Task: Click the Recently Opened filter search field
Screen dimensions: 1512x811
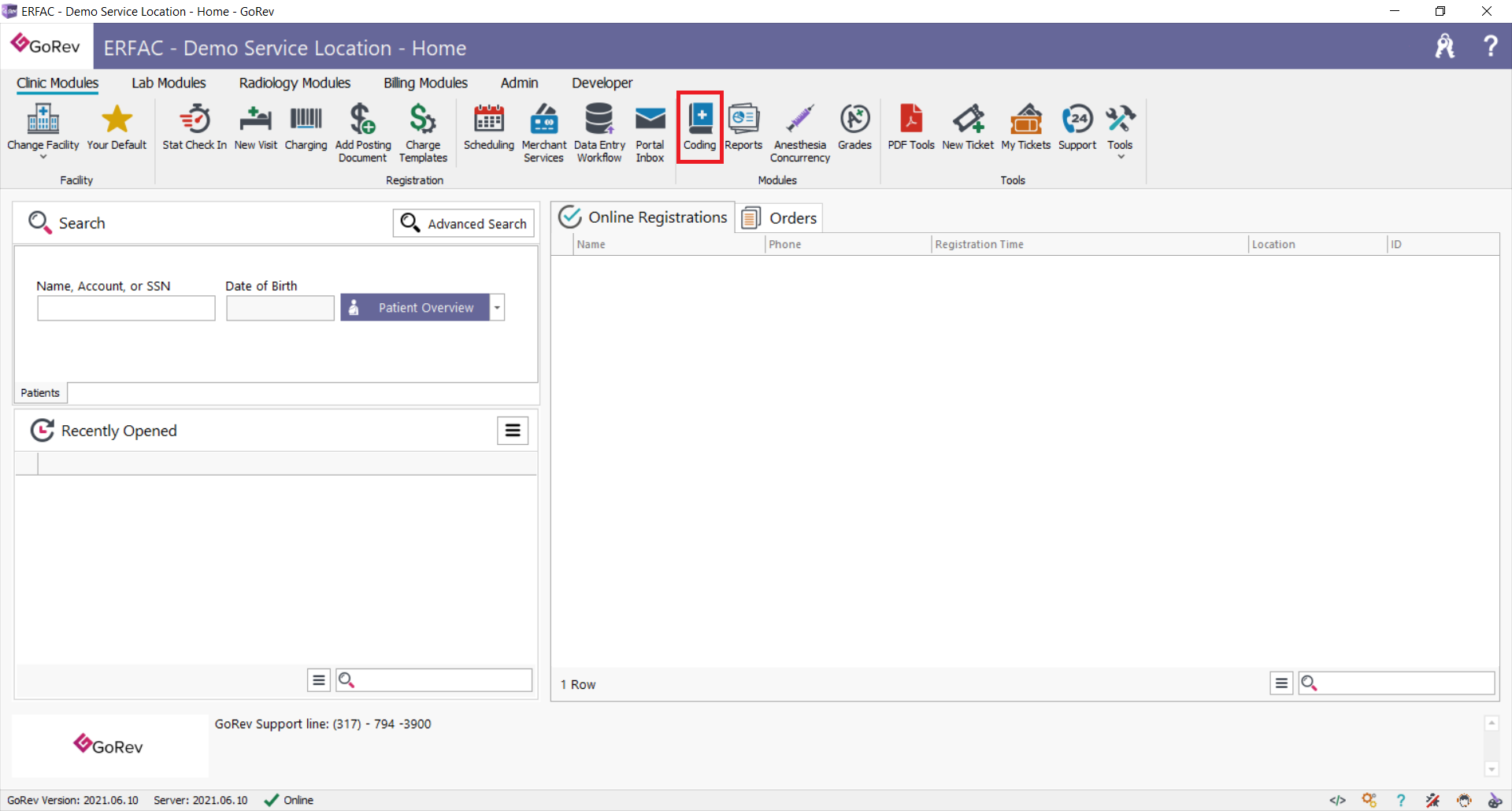Action: (x=434, y=680)
